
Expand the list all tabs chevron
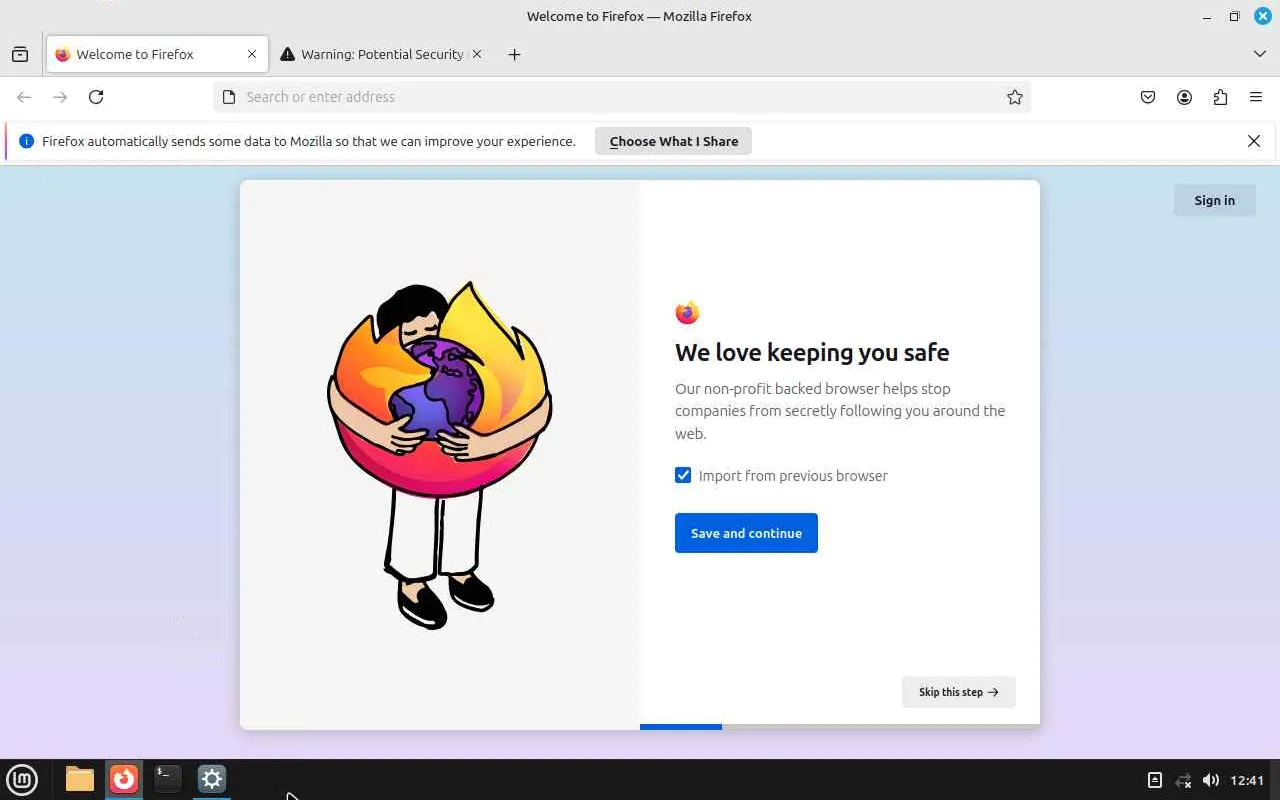1260,54
